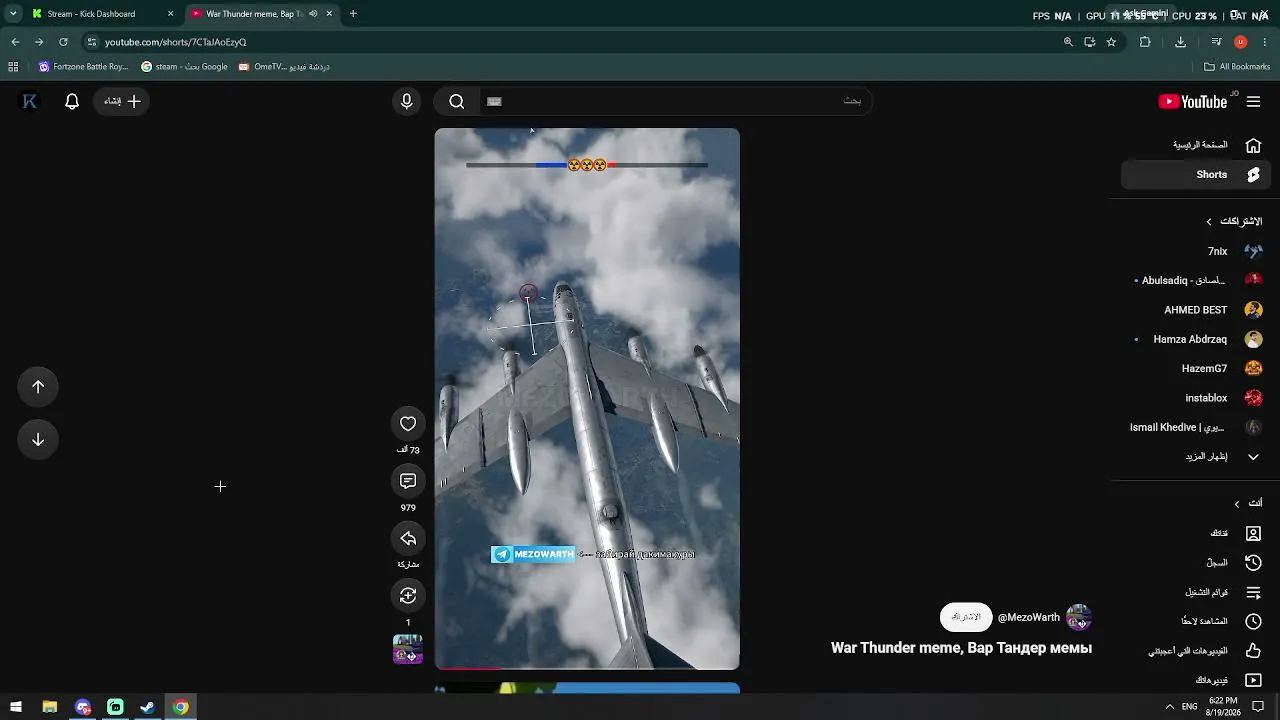Expand the subscriptions section header

coord(1234,221)
